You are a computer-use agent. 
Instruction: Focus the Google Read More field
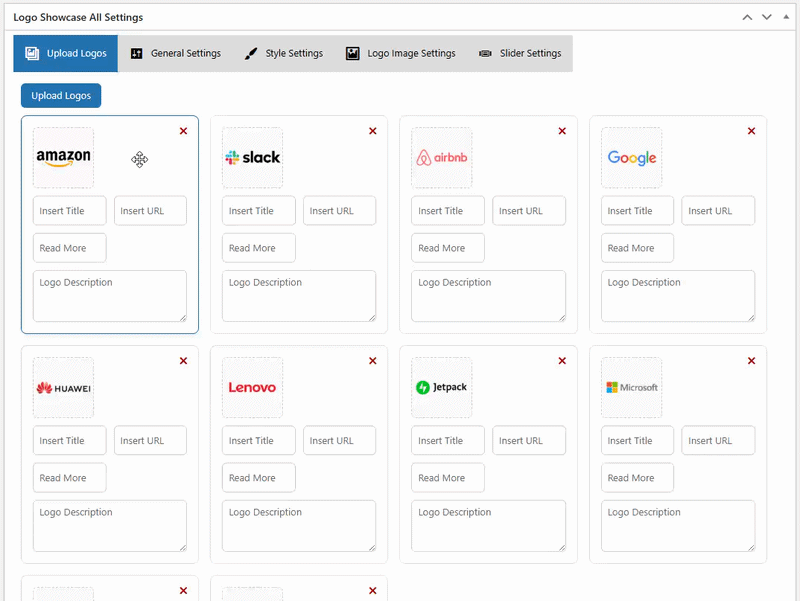(x=637, y=248)
